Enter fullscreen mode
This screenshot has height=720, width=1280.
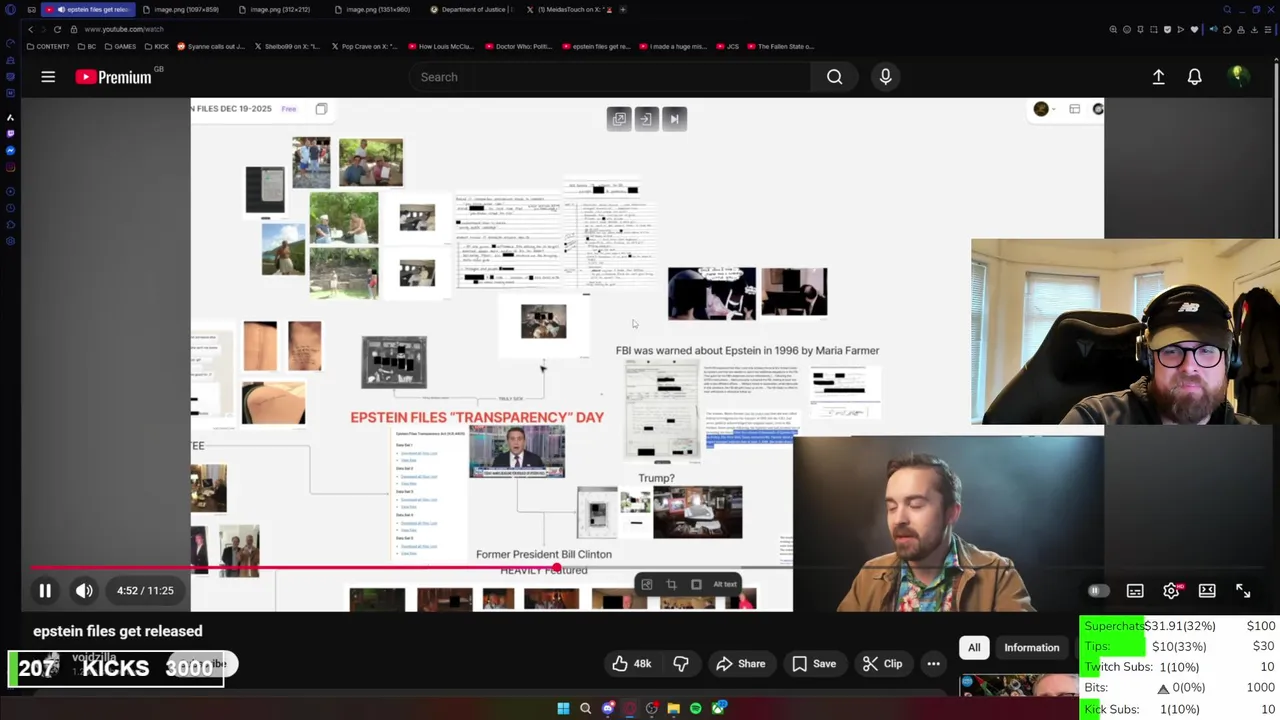pos(1243,591)
